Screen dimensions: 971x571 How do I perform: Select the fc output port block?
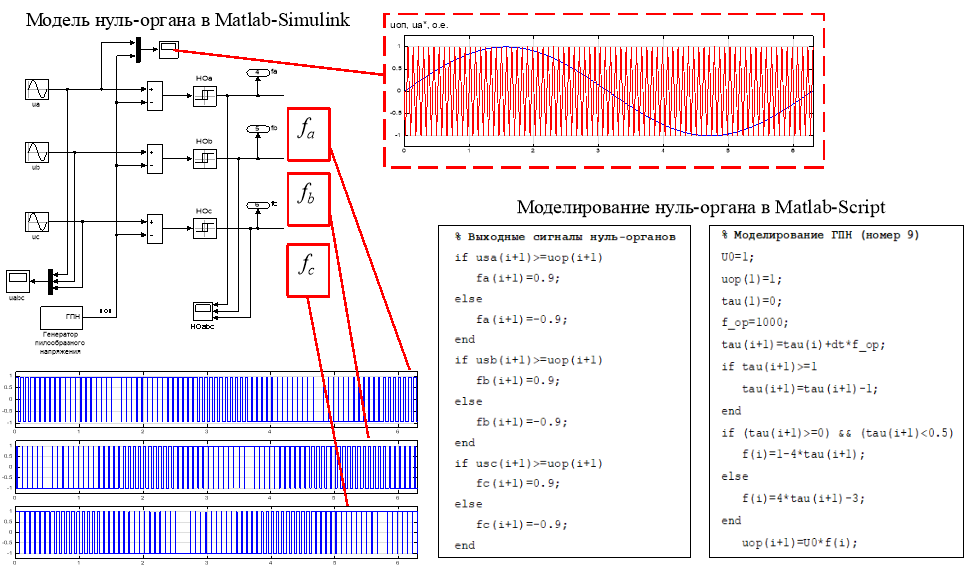click(258, 204)
